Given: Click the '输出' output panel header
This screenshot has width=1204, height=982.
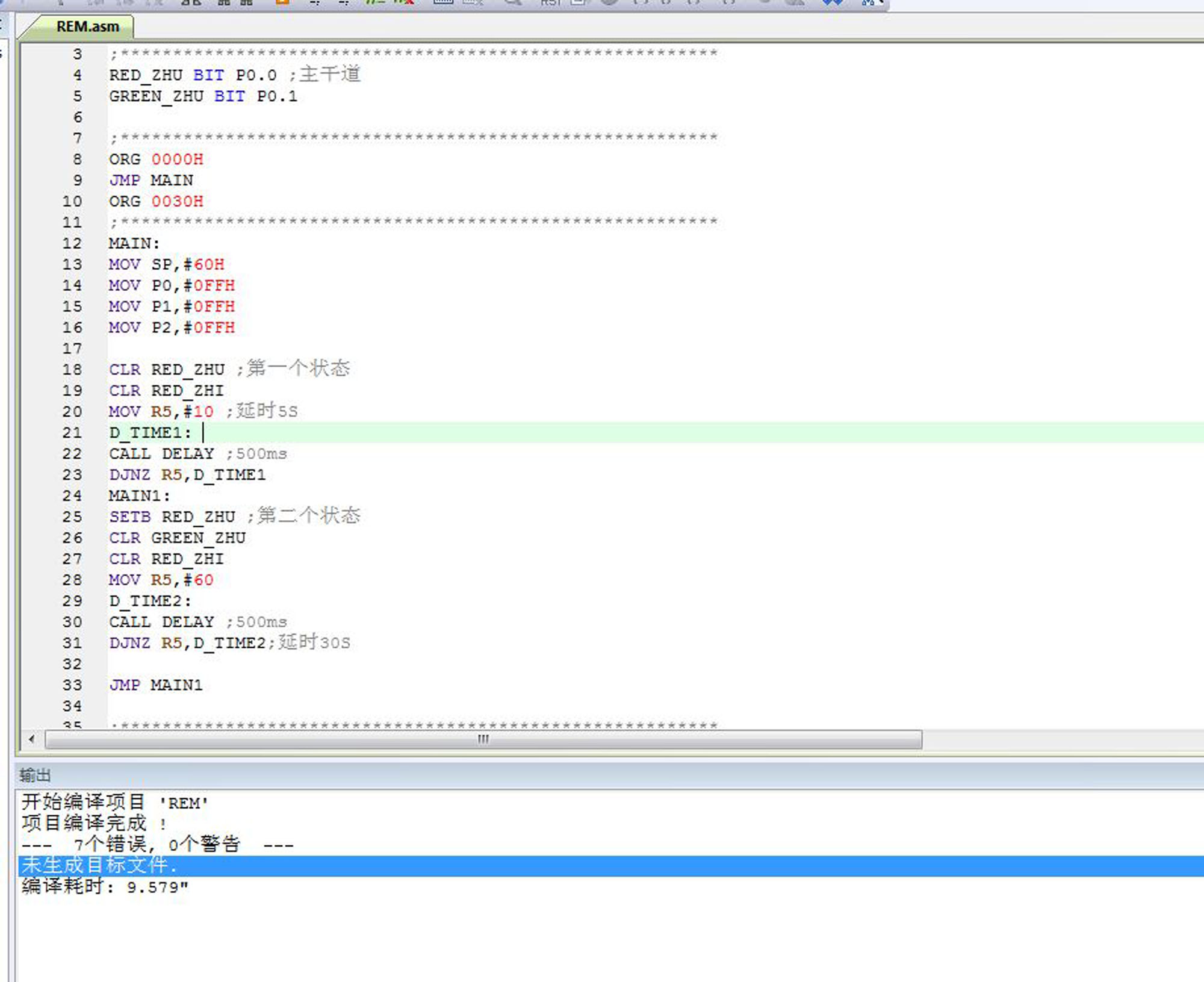Looking at the screenshot, I should (35, 775).
